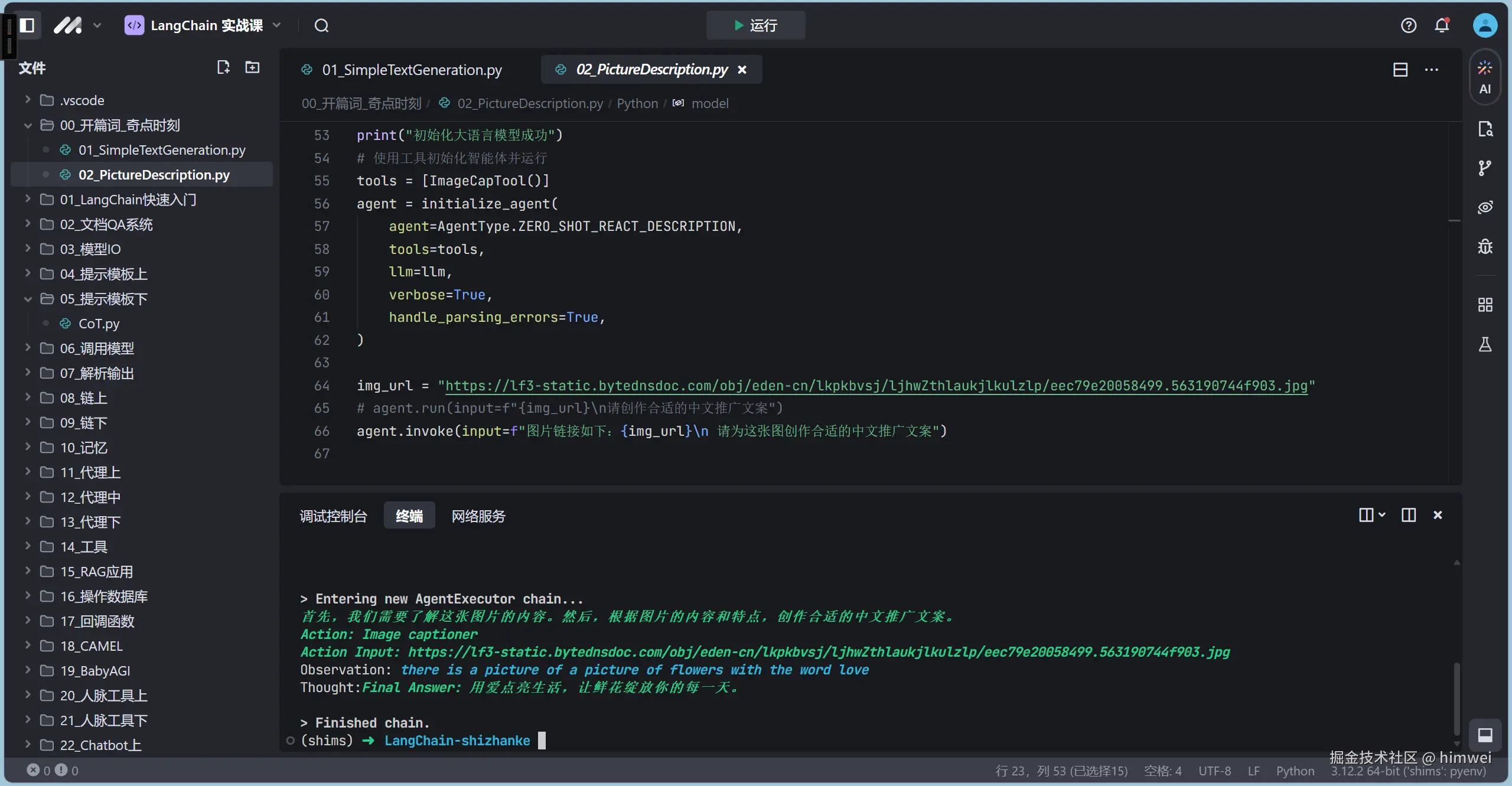The height and width of the screenshot is (786, 1512).
Task: Click the image URL link on line 64
Action: pos(876,386)
